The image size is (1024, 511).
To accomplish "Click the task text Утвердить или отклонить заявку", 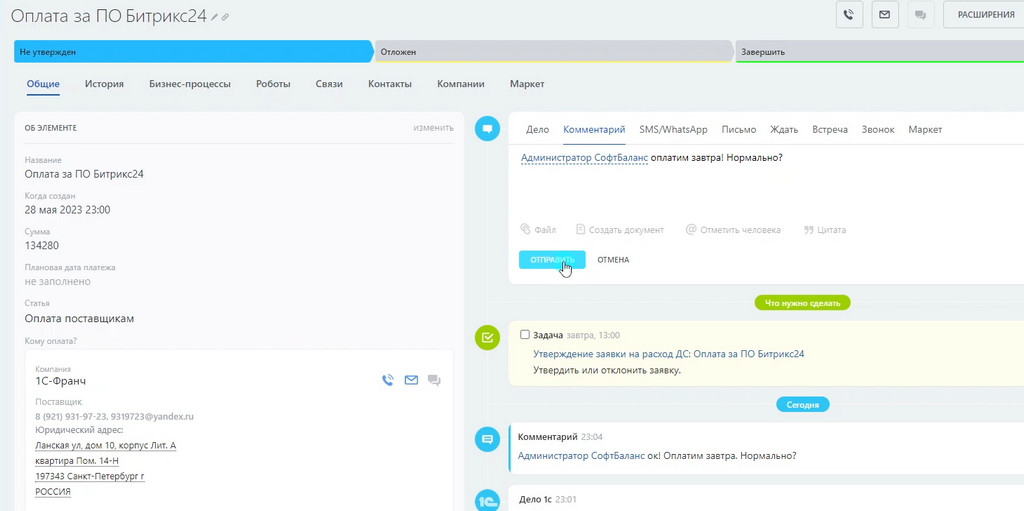I will [607, 370].
